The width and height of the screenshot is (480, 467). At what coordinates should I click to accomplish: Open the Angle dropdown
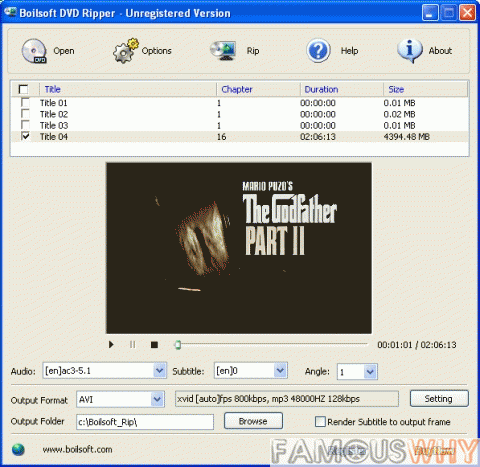click(x=370, y=371)
